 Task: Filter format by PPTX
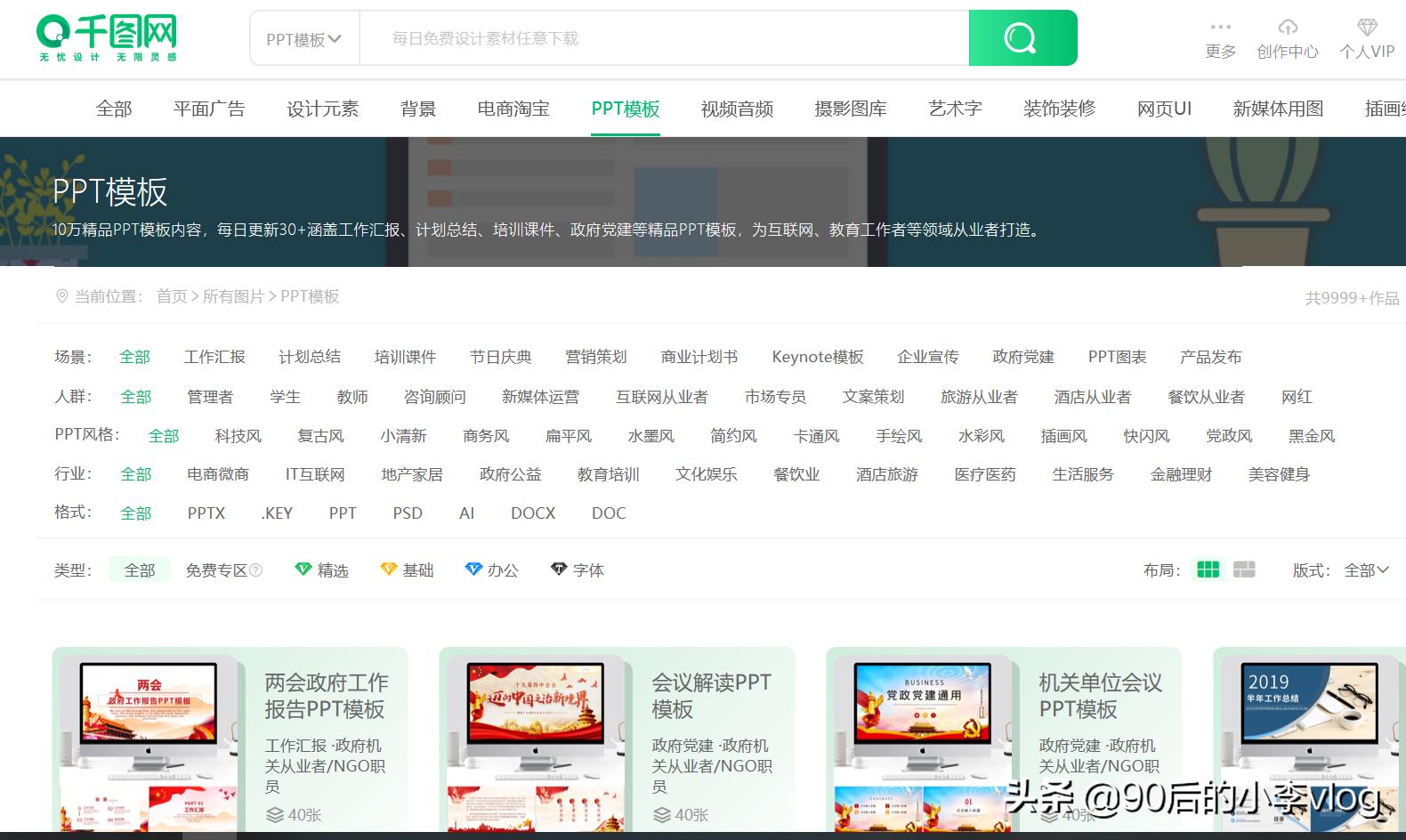[x=206, y=513]
